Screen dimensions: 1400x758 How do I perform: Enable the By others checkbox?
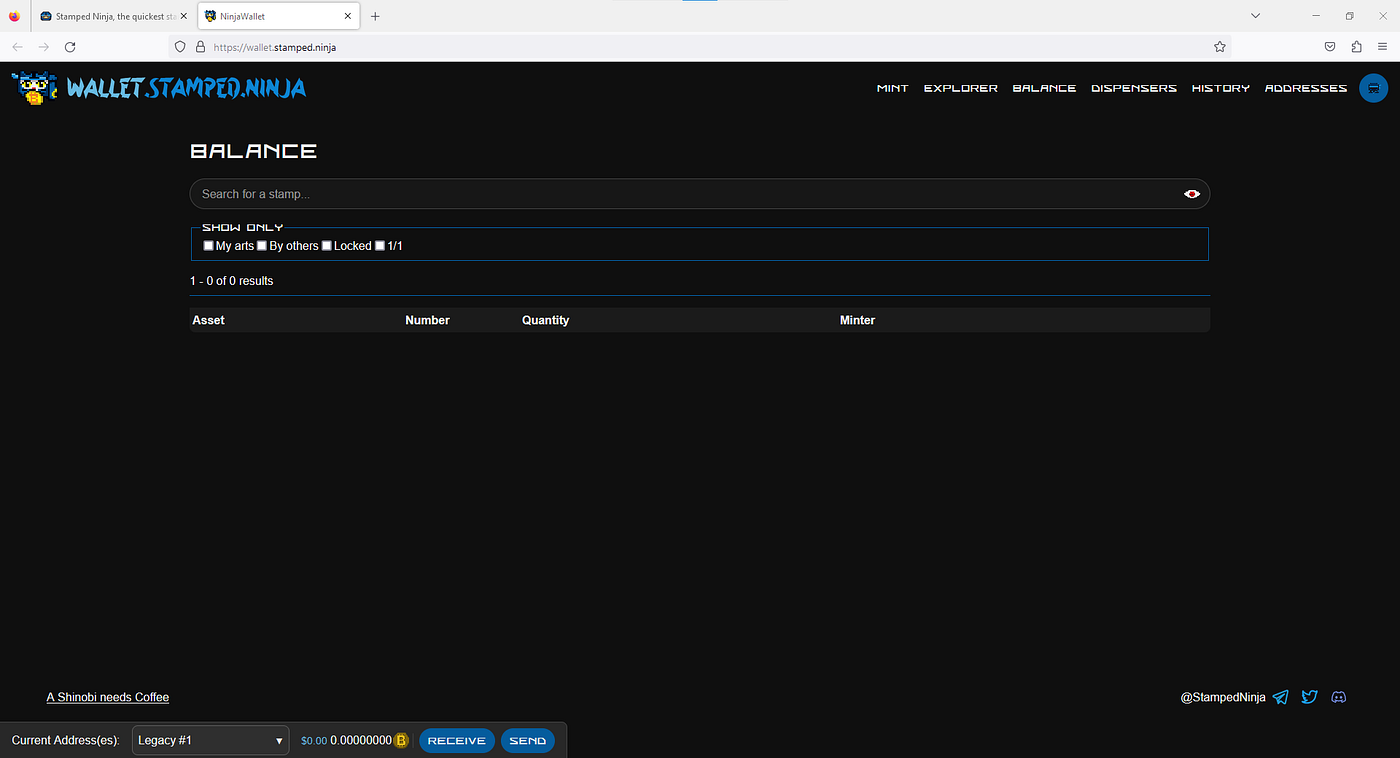coord(262,246)
